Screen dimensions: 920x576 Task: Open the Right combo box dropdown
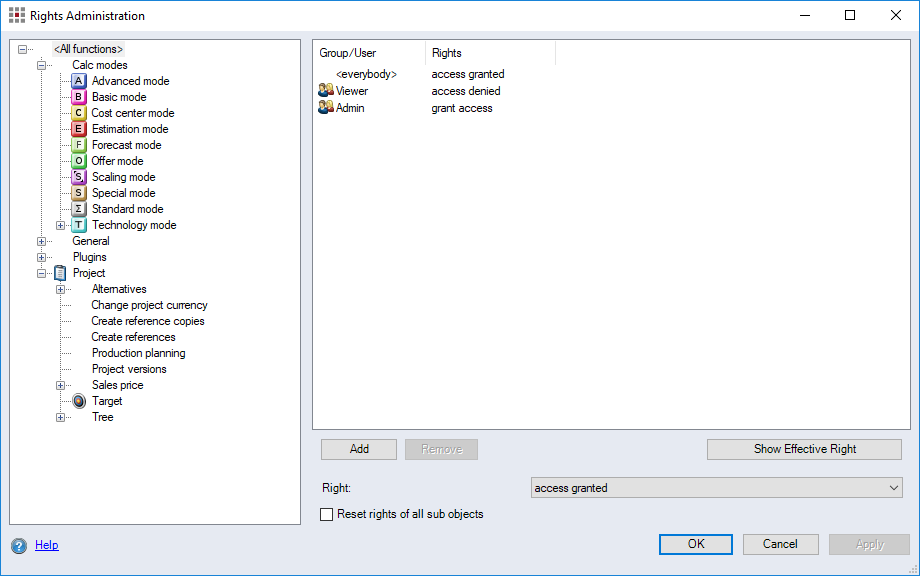click(x=893, y=488)
